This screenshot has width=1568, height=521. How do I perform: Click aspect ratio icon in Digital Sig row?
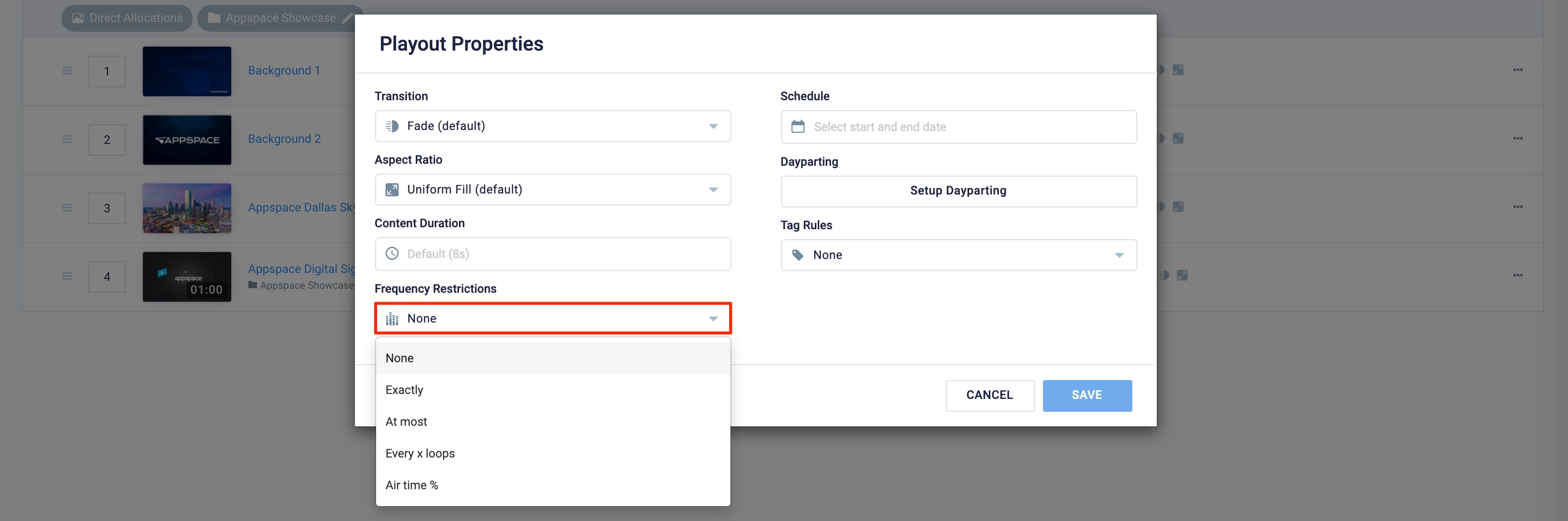click(x=1182, y=276)
